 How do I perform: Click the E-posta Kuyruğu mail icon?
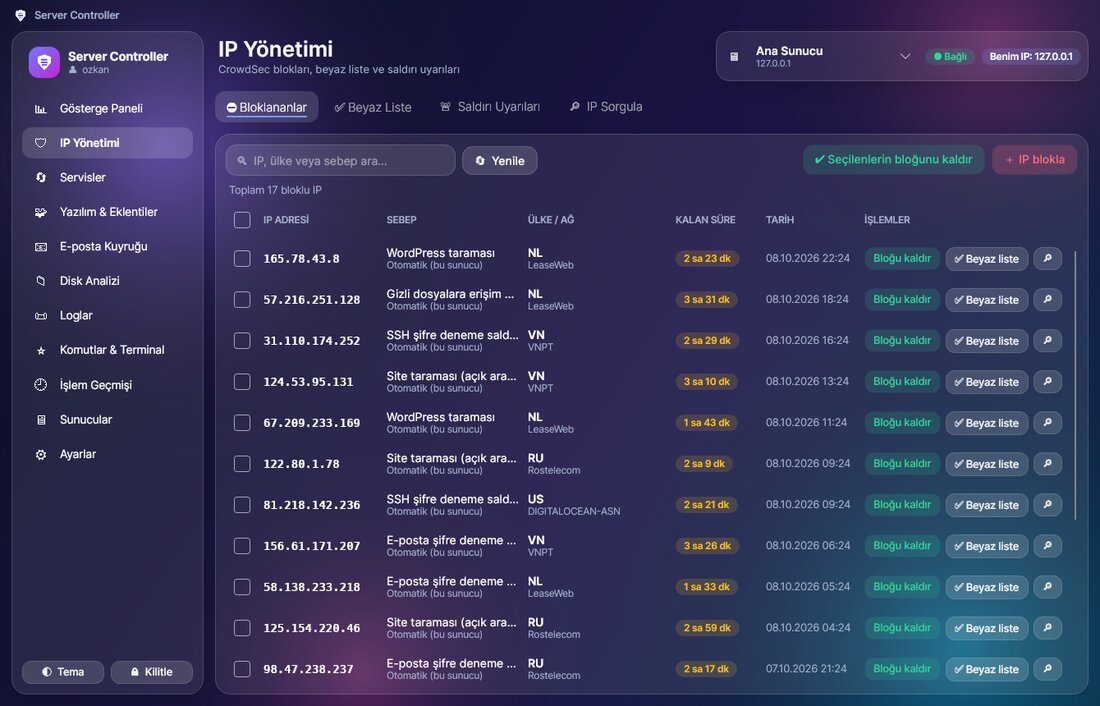(x=41, y=246)
